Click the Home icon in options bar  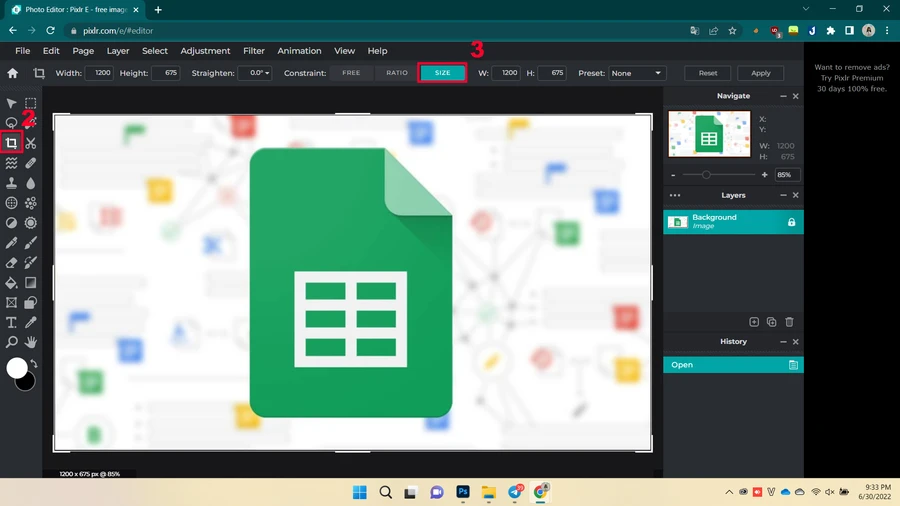tap(13, 73)
